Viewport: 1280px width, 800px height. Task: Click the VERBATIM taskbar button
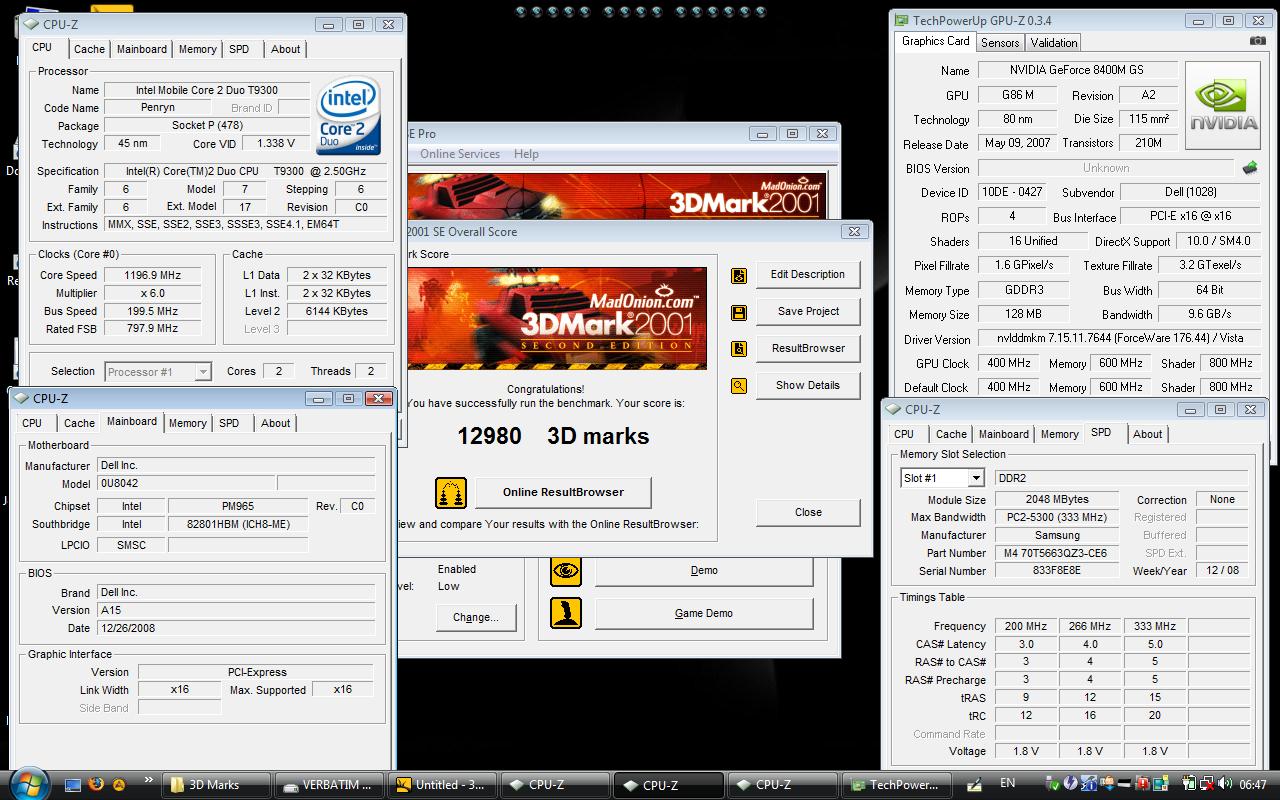click(x=329, y=784)
